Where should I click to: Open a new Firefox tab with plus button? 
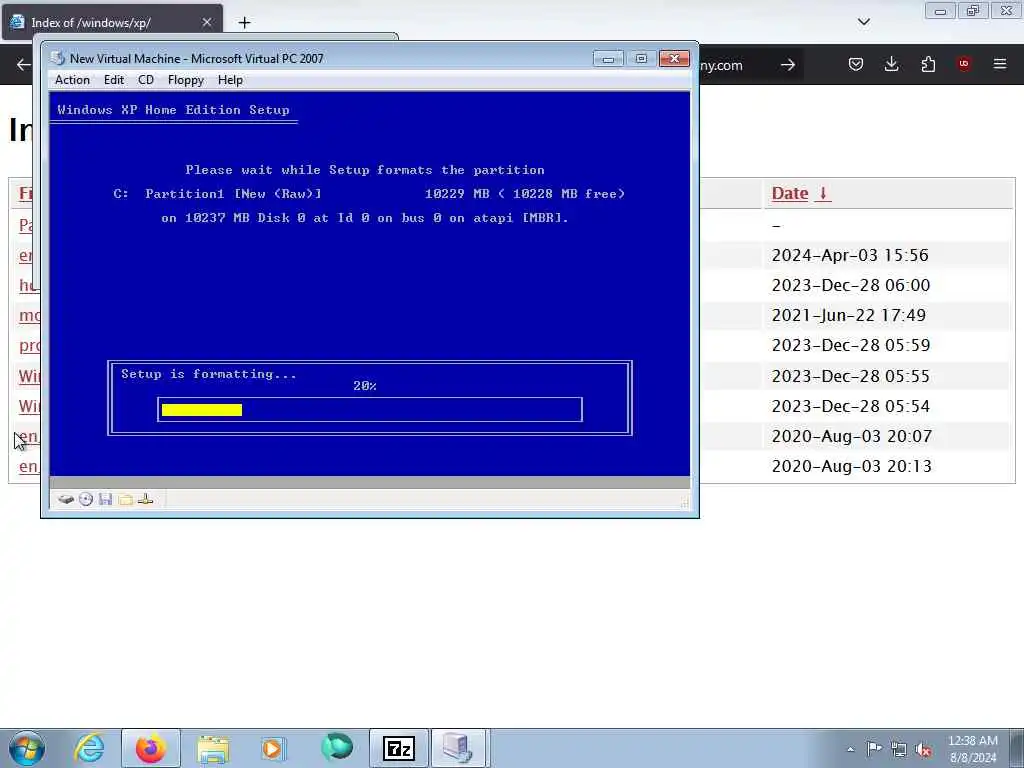point(244,23)
